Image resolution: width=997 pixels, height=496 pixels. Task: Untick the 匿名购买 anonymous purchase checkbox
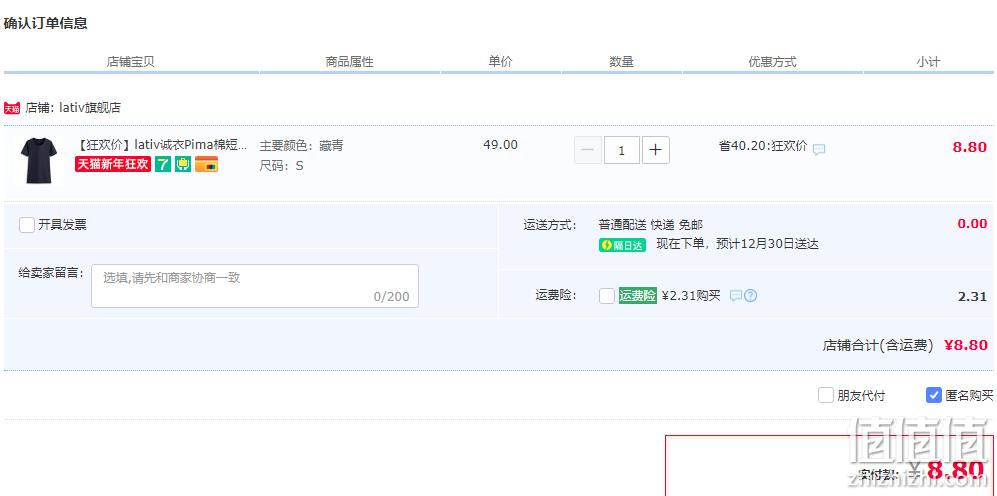pos(933,396)
